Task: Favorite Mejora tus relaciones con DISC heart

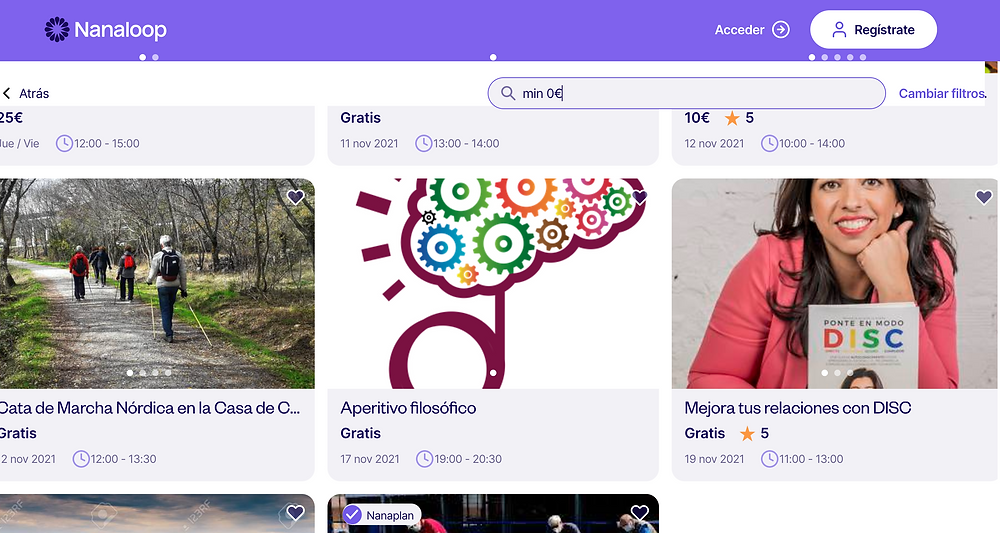Action: (984, 197)
